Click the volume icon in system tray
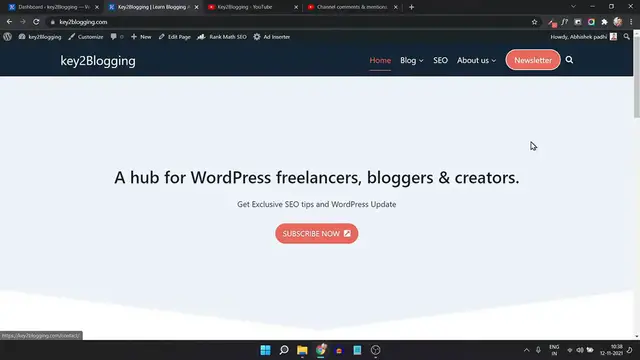This screenshot has width=640, height=360. click(x=580, y=350)
